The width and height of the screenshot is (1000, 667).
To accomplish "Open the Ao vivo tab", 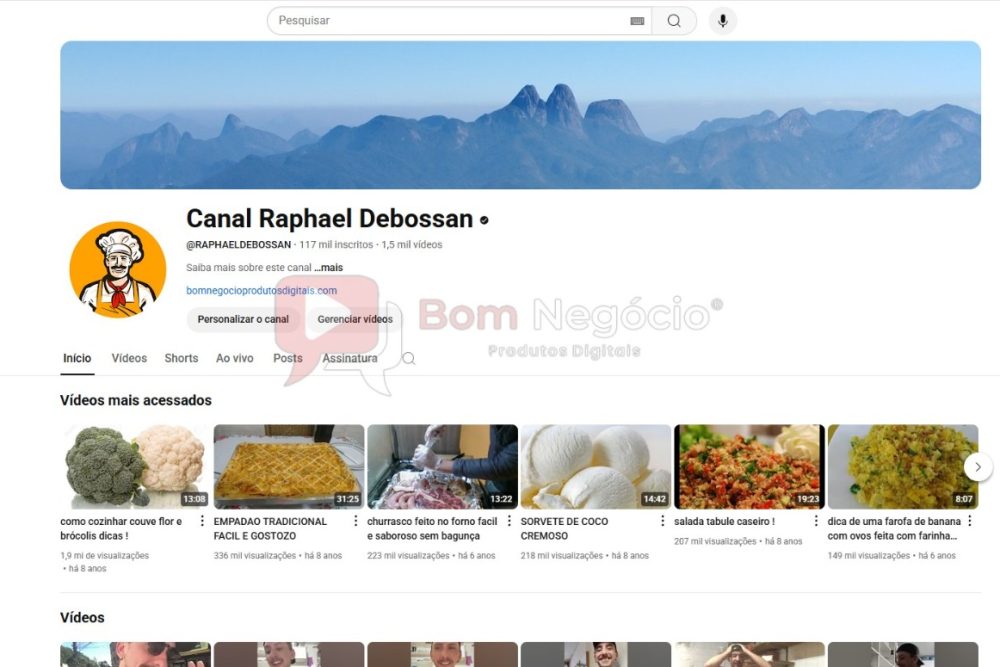I will (x=235, y=358).
